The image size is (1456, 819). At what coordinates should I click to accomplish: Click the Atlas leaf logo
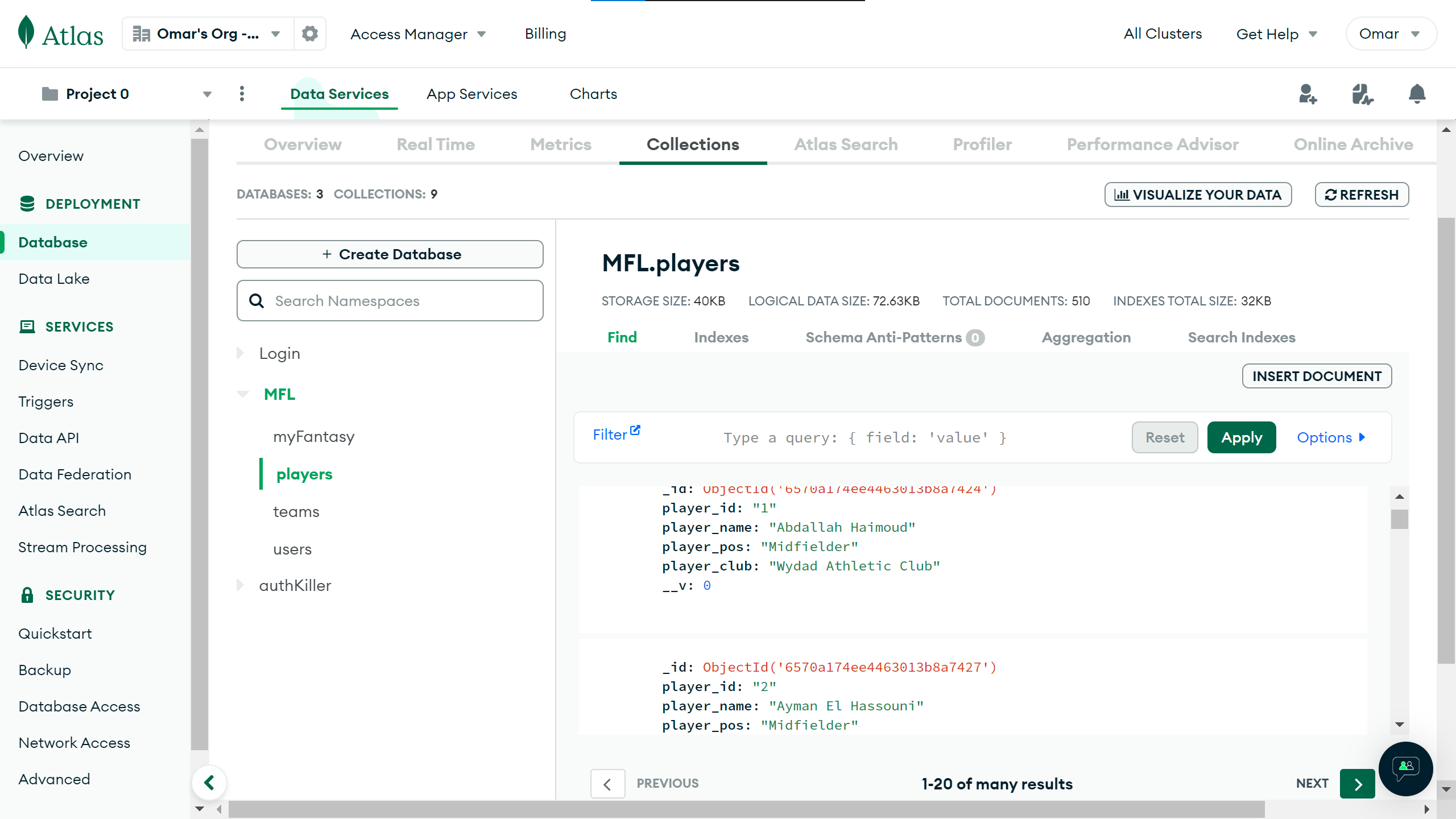[x=26, y=32]
